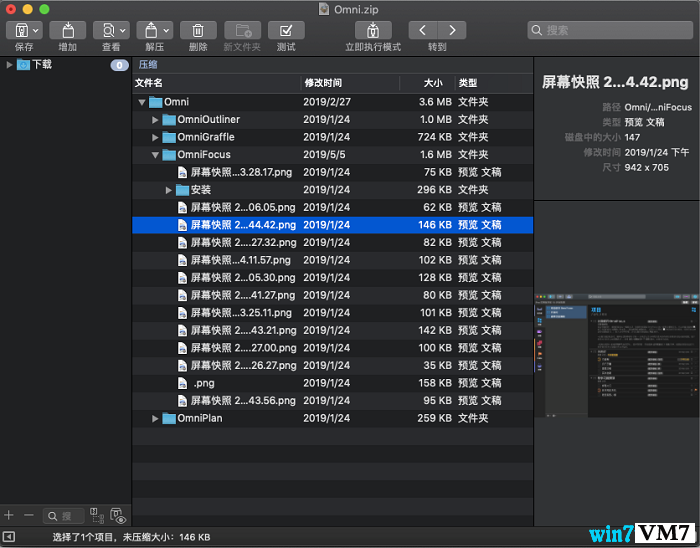Select the 安装 folder icon
This screenshot has width=700, height=548.
[x=182, y=190]
